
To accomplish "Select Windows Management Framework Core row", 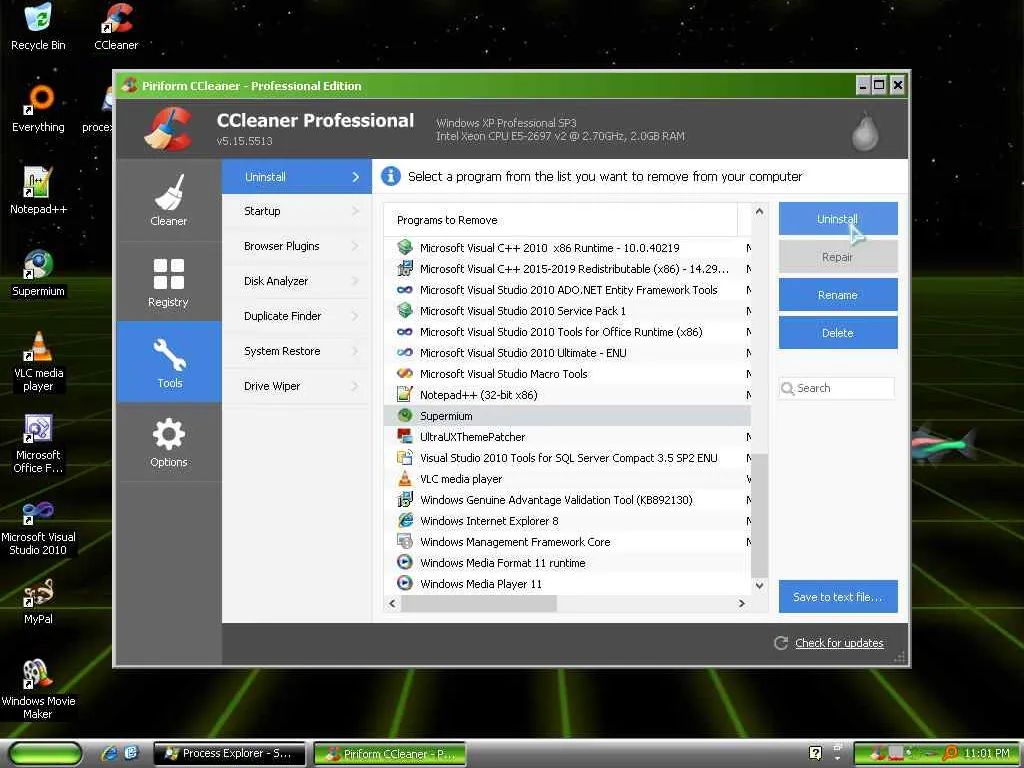I will [x=567, y=541].
